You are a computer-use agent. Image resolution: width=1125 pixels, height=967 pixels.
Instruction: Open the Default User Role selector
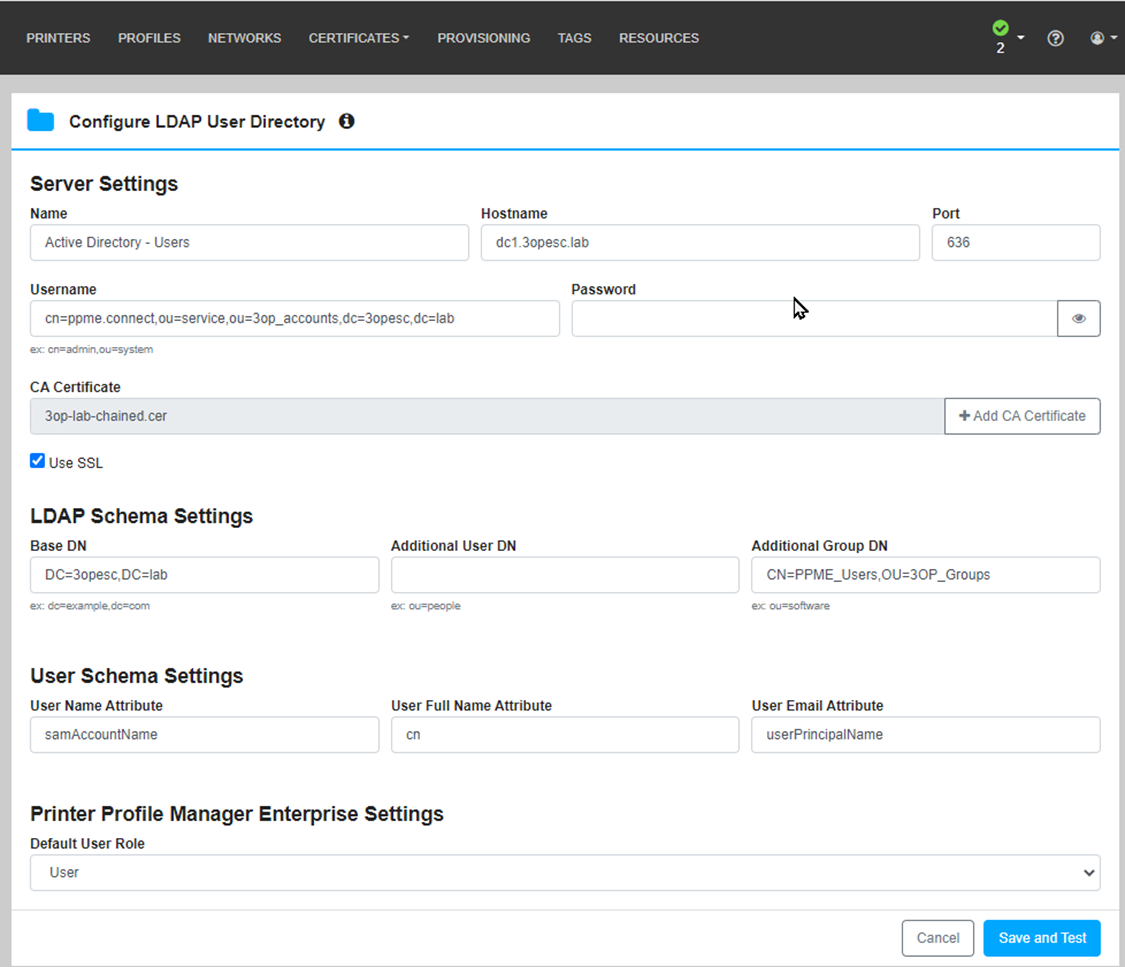(564, 872)
